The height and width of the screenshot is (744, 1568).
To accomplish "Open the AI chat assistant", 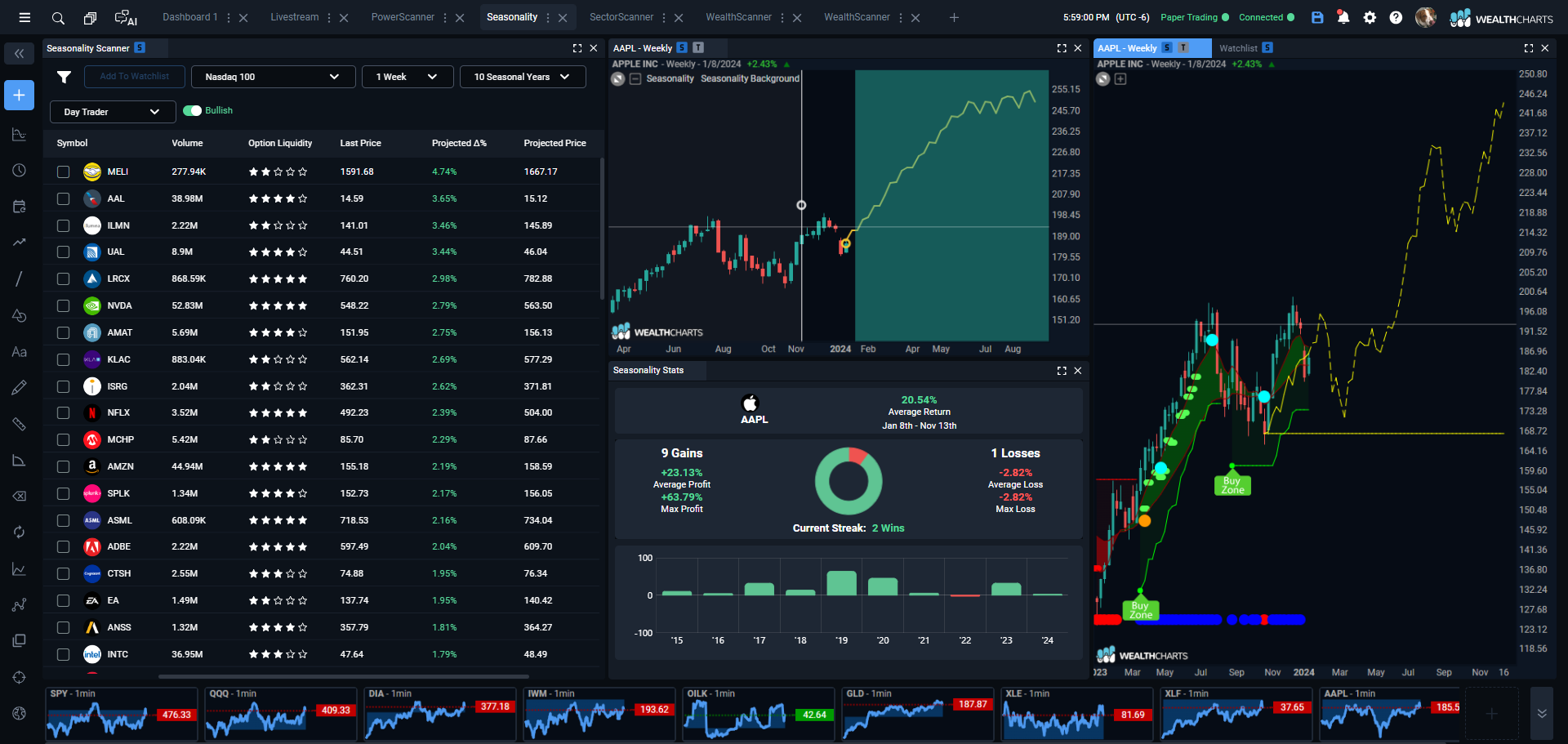I will (x=126, y=17).
